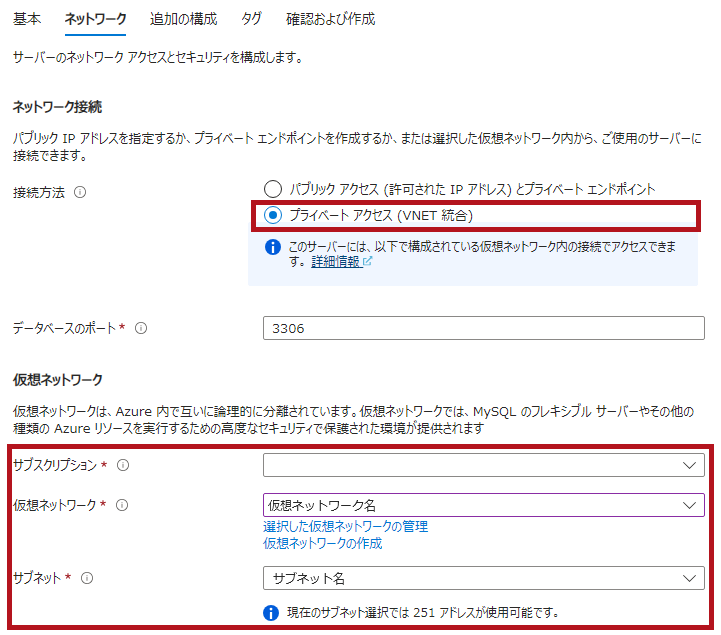Open the 確認および作成 tab
721x635 pixels.
click(x=330, y=19)
